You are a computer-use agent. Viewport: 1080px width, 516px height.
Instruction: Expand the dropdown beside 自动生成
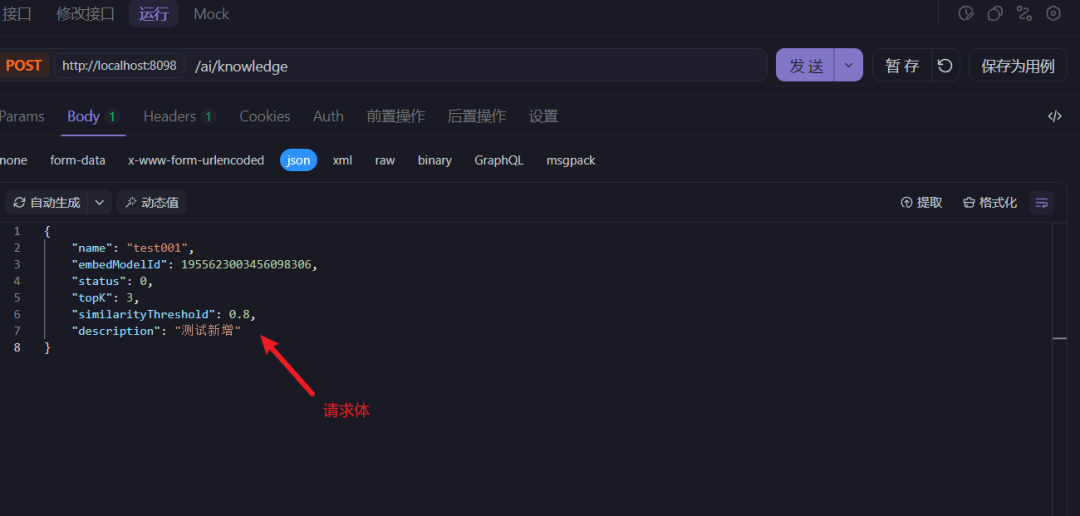coord(99,203)
